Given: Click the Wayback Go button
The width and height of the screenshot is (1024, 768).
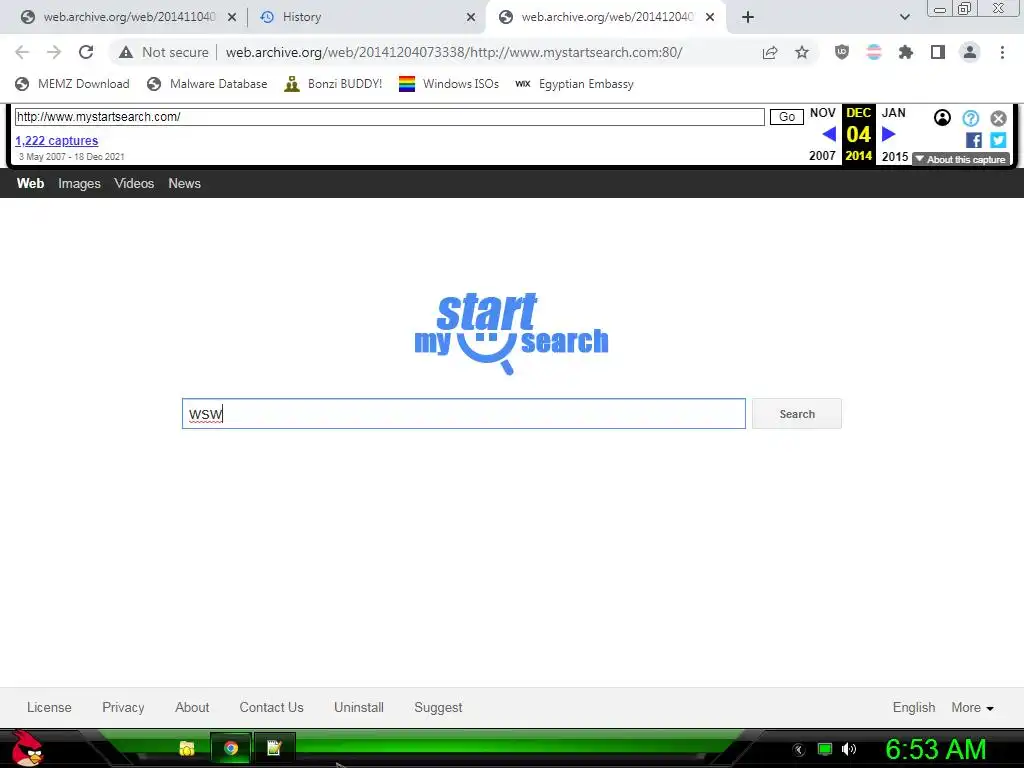Looking at the screenshot, I should coord(786,117).
